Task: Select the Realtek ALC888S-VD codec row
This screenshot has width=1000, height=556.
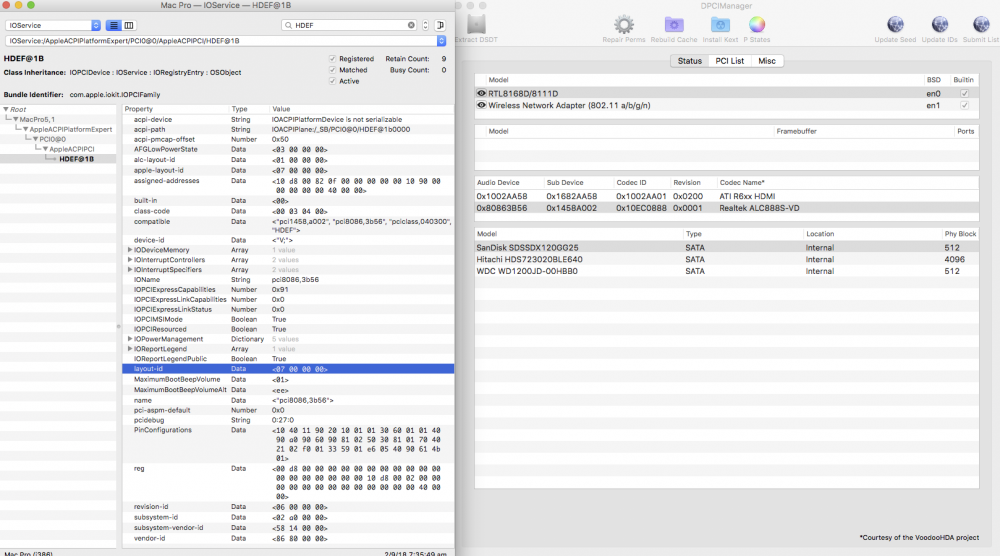Action: click(x=726, y=208)
